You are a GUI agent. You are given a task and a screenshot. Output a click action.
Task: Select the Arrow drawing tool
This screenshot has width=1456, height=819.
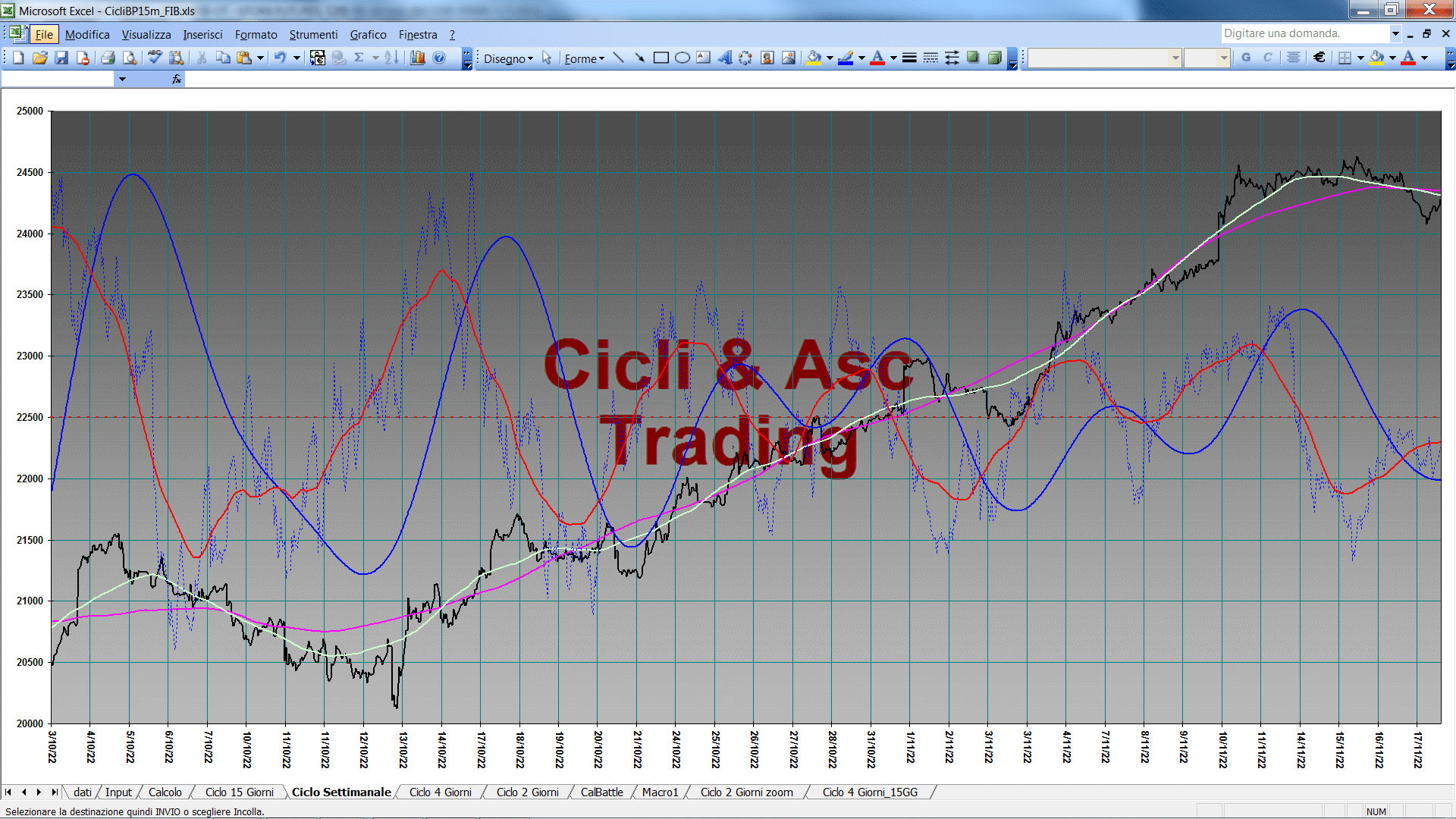pyautogui.click(x=639, y=58)
